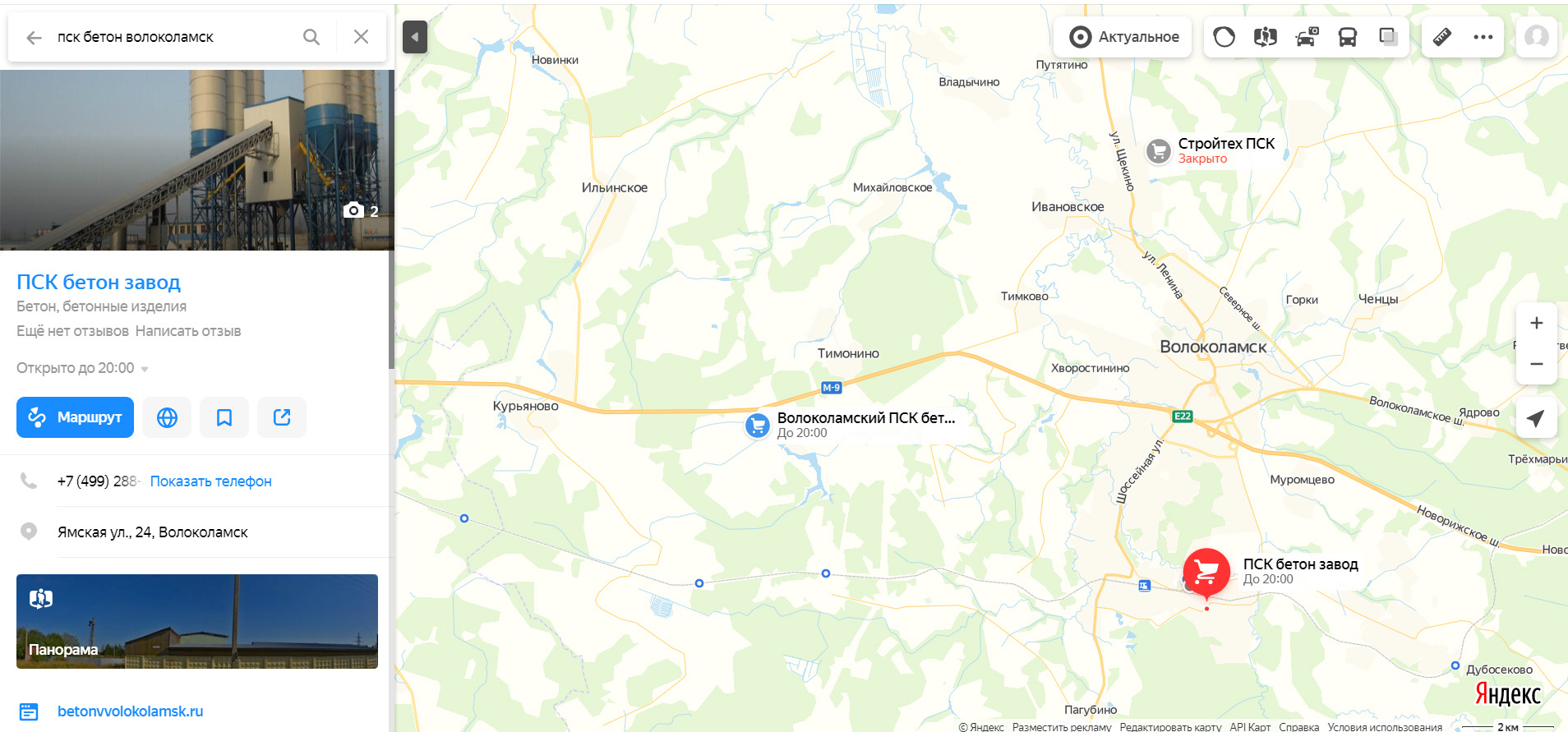Open the more options ellipsis menu

point(1483,37)
